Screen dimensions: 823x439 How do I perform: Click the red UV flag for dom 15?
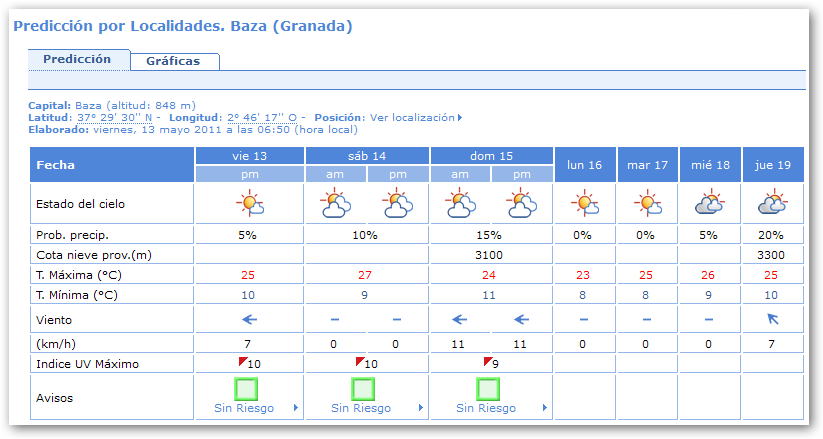(487, 360)
